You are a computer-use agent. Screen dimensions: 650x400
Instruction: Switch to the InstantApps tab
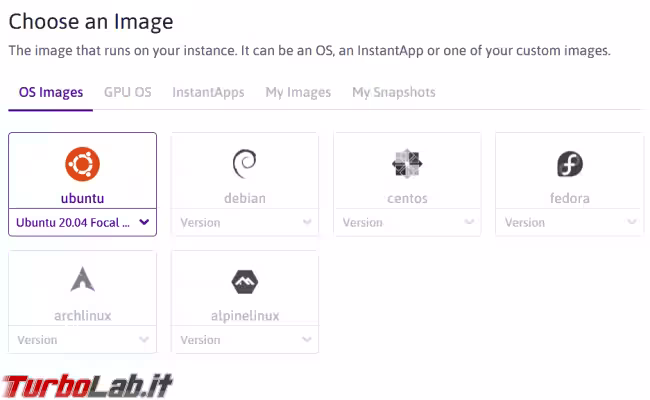[x=208, y=93]
